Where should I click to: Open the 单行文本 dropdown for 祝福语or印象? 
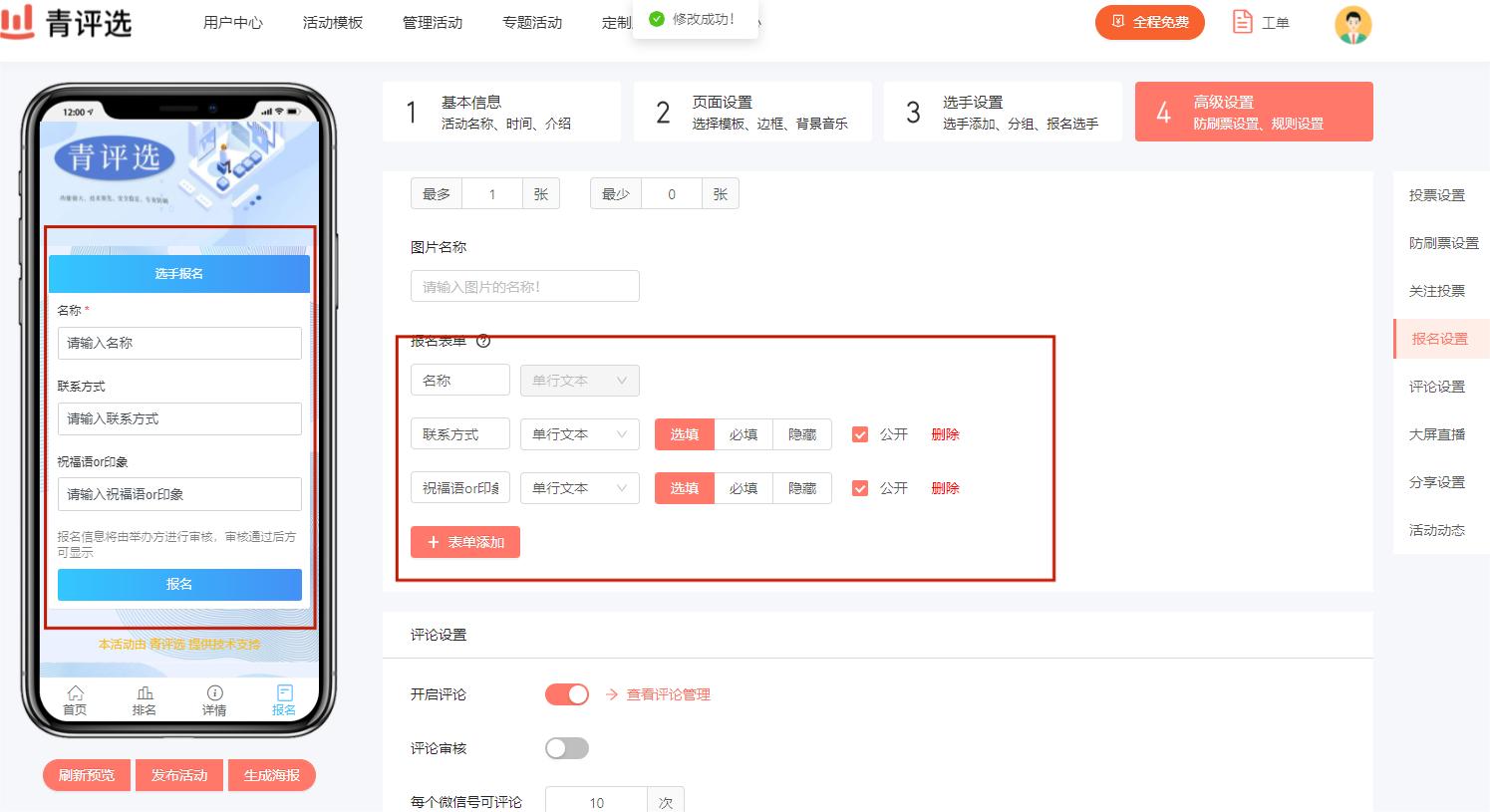579,487
